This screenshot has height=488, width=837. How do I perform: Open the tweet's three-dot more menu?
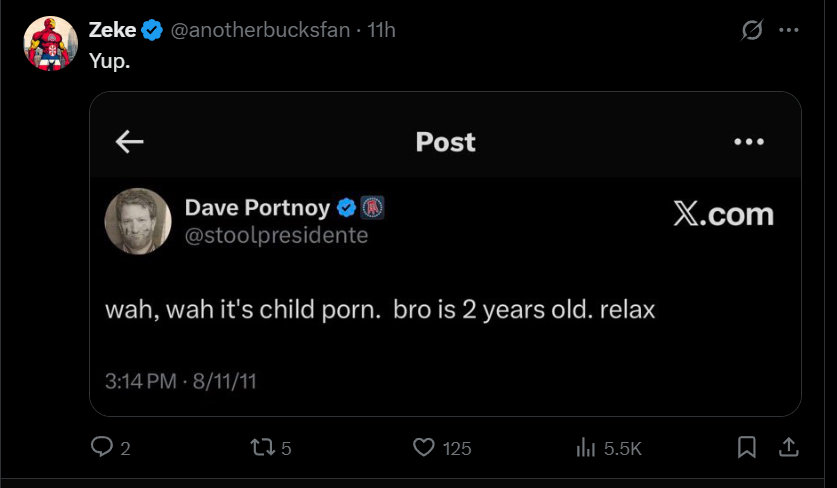(789, 31)
